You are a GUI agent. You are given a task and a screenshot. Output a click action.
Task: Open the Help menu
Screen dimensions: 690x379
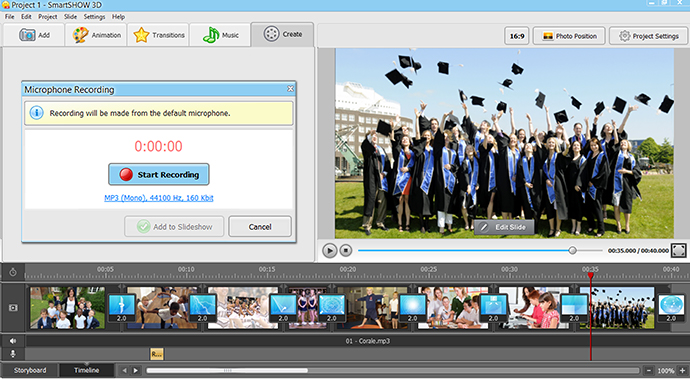click(118, 17)
